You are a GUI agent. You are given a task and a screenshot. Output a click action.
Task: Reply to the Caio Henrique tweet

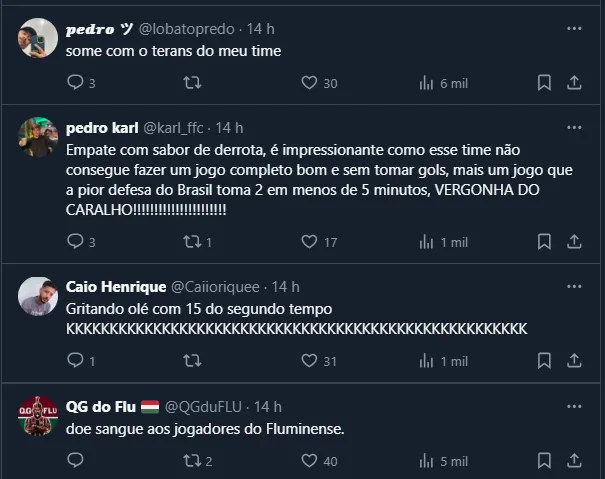pos(76,360)
